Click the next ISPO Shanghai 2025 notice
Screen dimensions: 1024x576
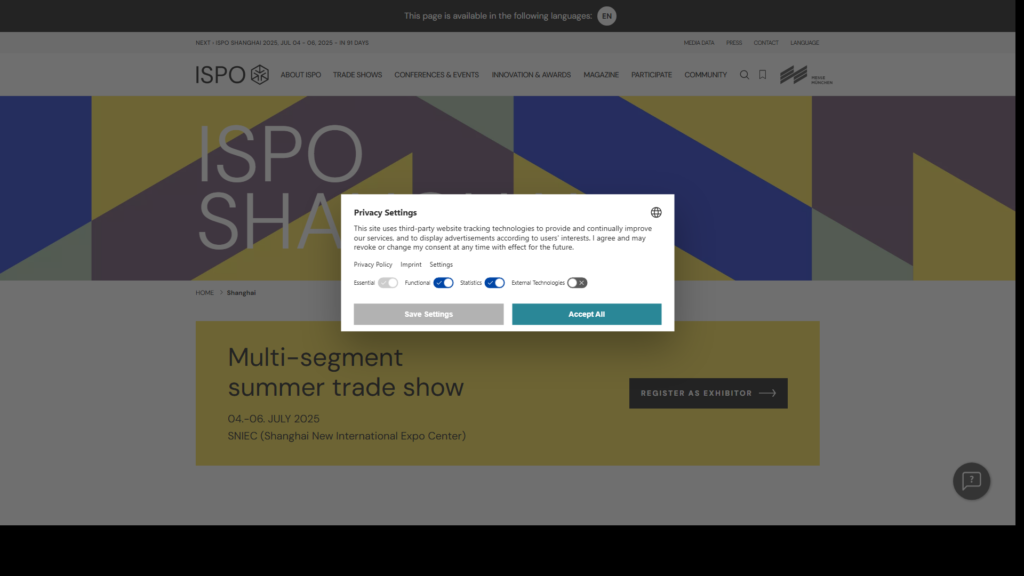click(x=282, y=43)
